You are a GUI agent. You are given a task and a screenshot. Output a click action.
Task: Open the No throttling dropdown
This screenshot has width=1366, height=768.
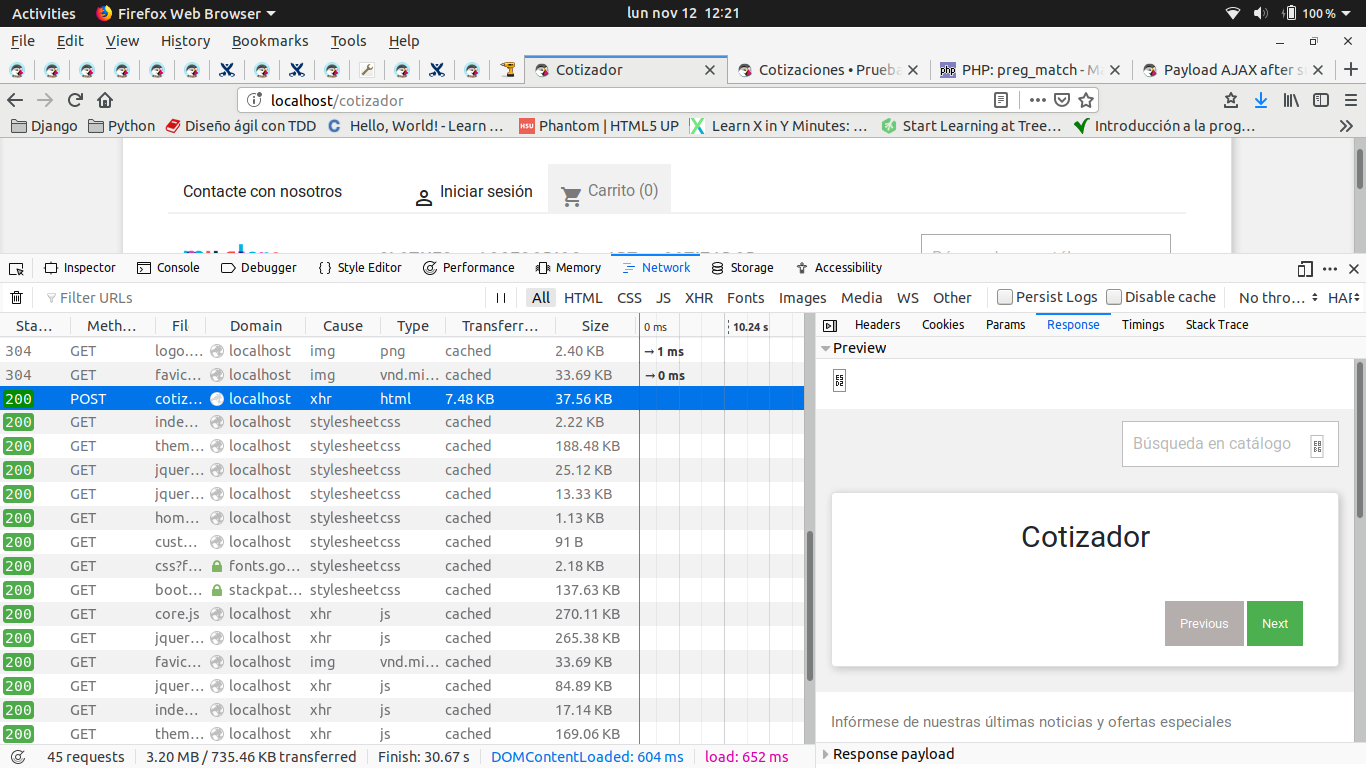coord(1274,297)
